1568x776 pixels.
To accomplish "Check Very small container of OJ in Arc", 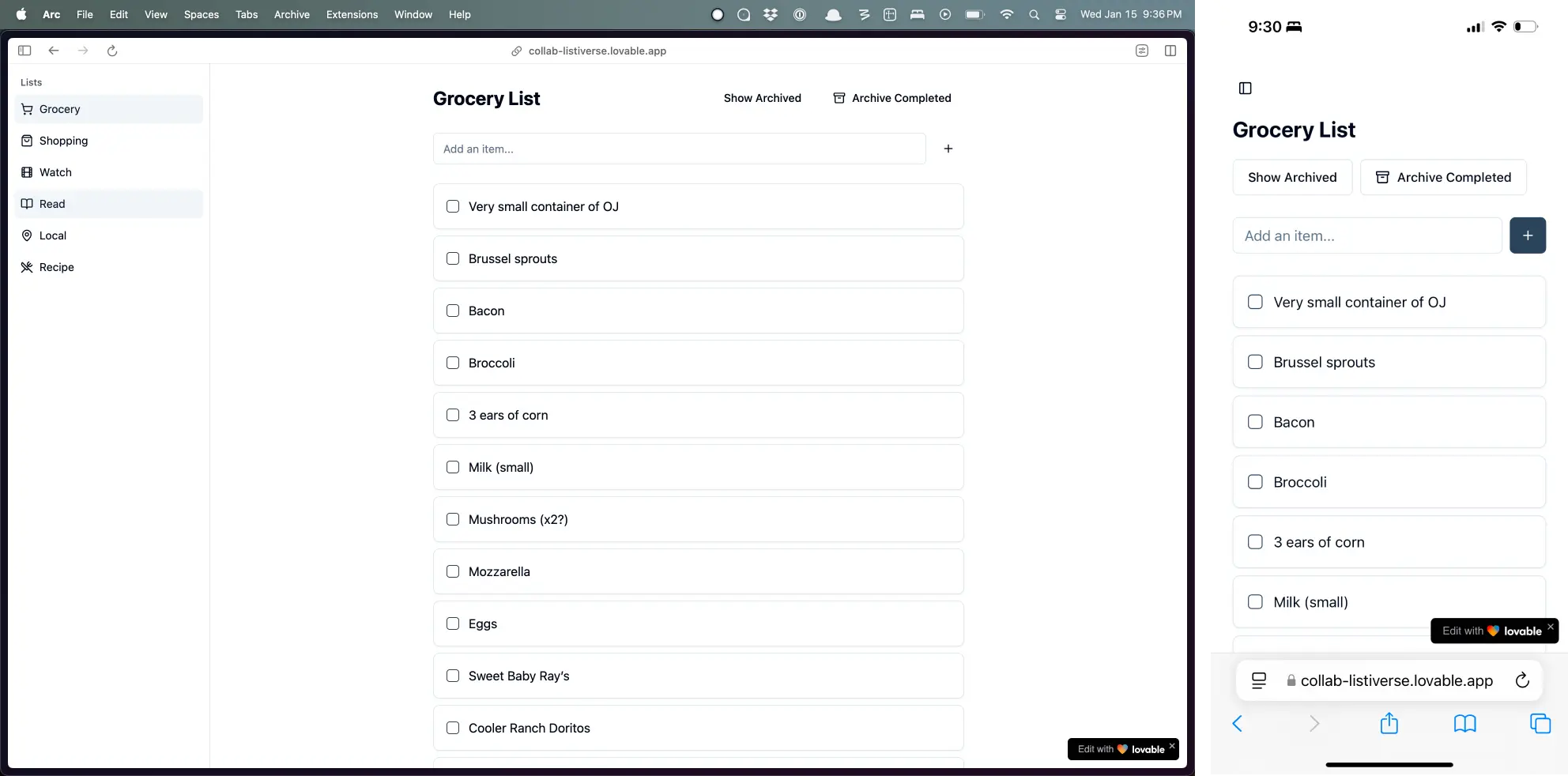I will tap(453, 206).
